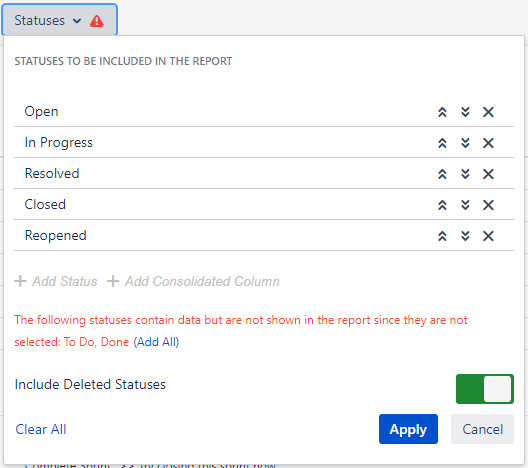The image size is (528, 468).
Task: Move the Open status down
Action: 465,112
